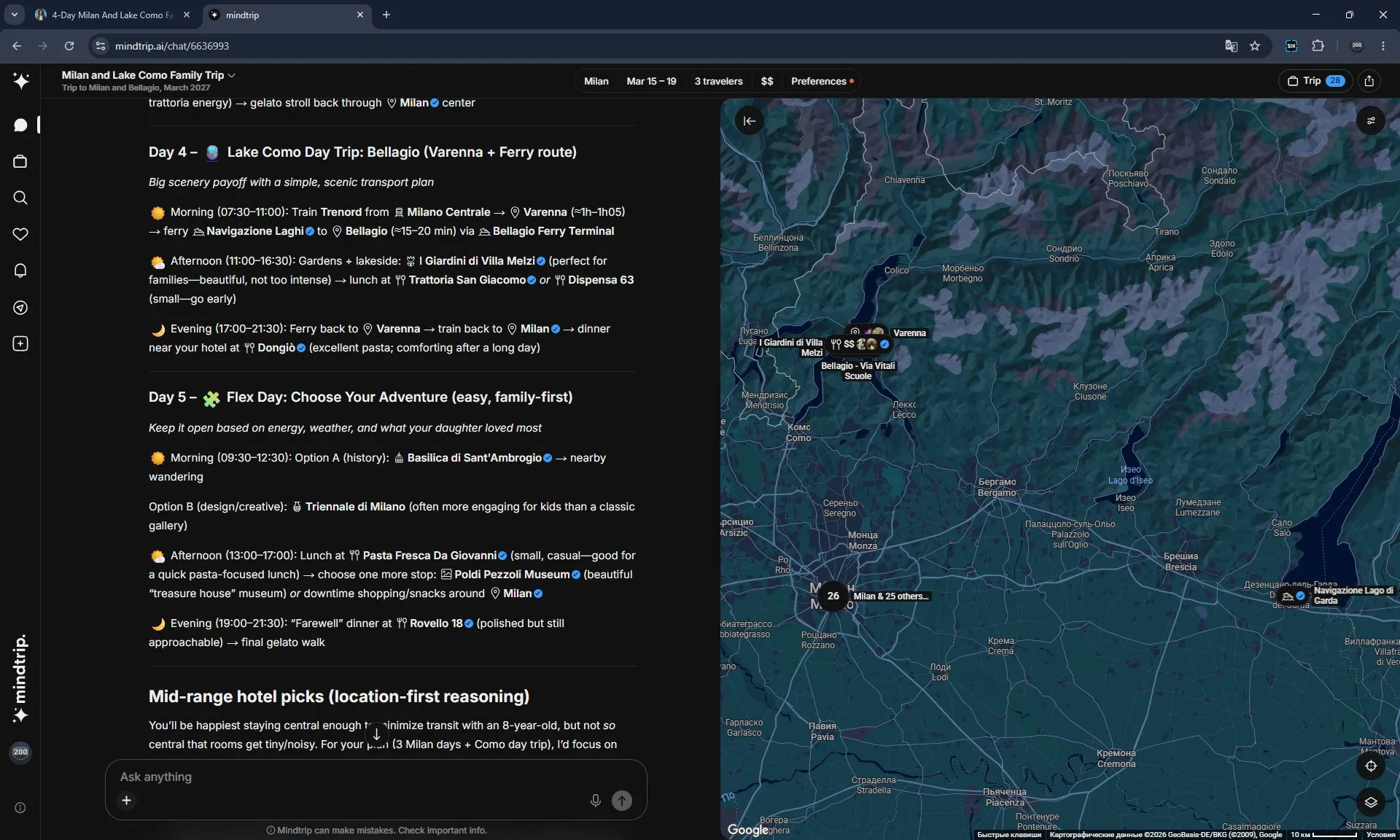Recenter map with the locate target icon
The width and height of the screenshot is (1400, 840).
(x=1371, y=766)
